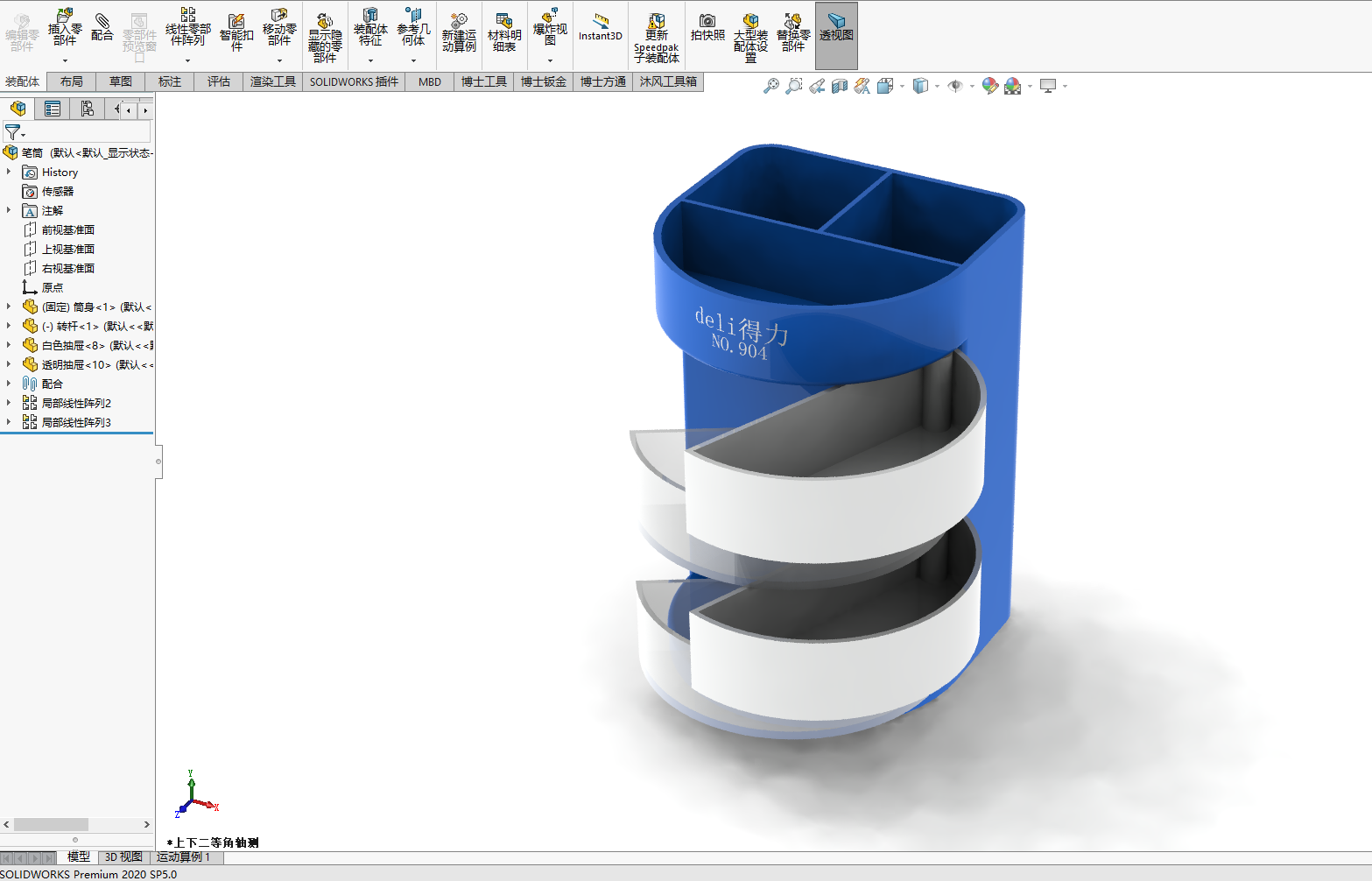Open the 材料明细表 Bill of Materials tool
This screenshot has height=881, width=1372.
[x=504, y=32]
